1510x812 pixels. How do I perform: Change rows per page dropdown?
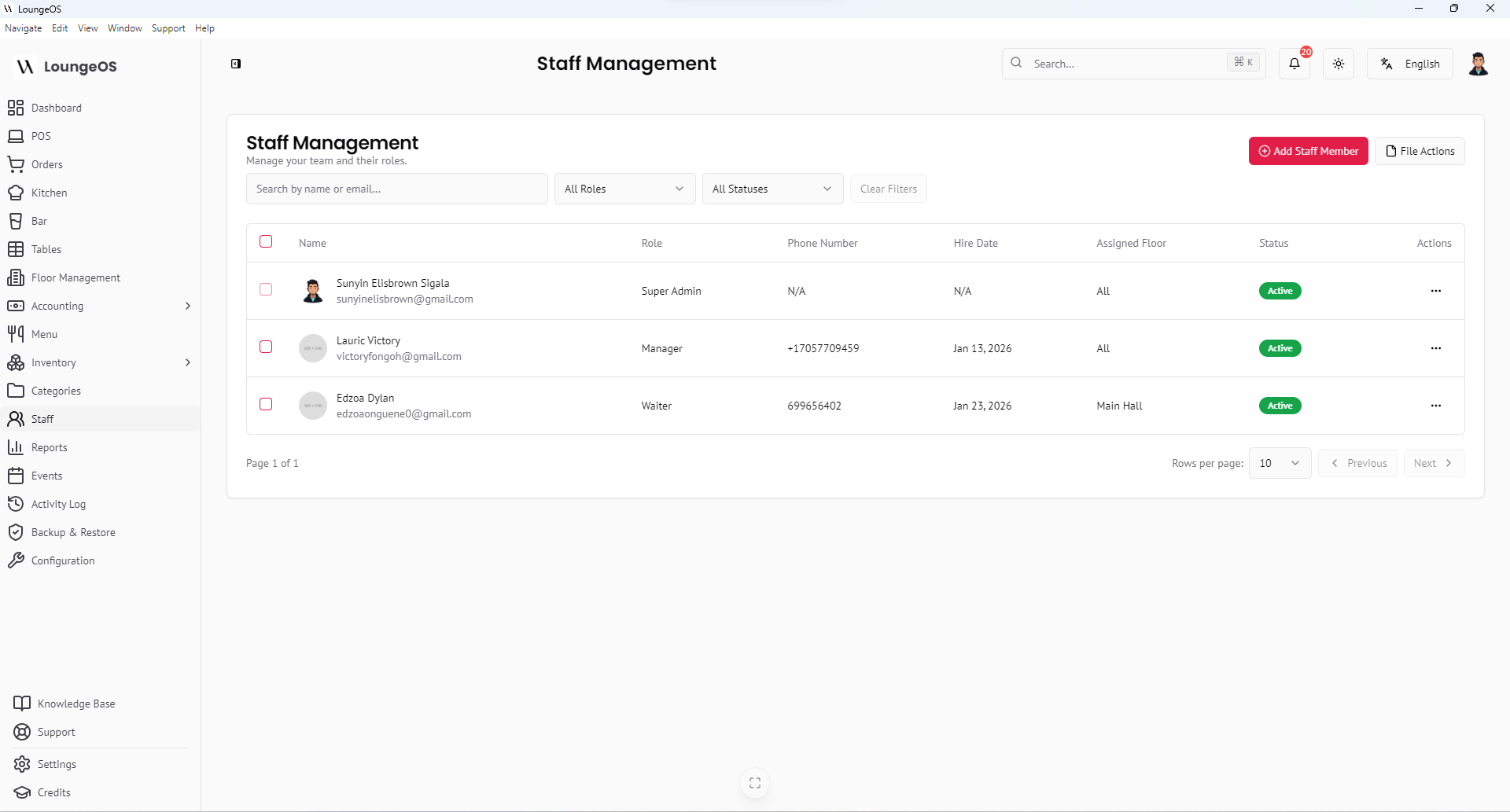[x=1279, y=463]
